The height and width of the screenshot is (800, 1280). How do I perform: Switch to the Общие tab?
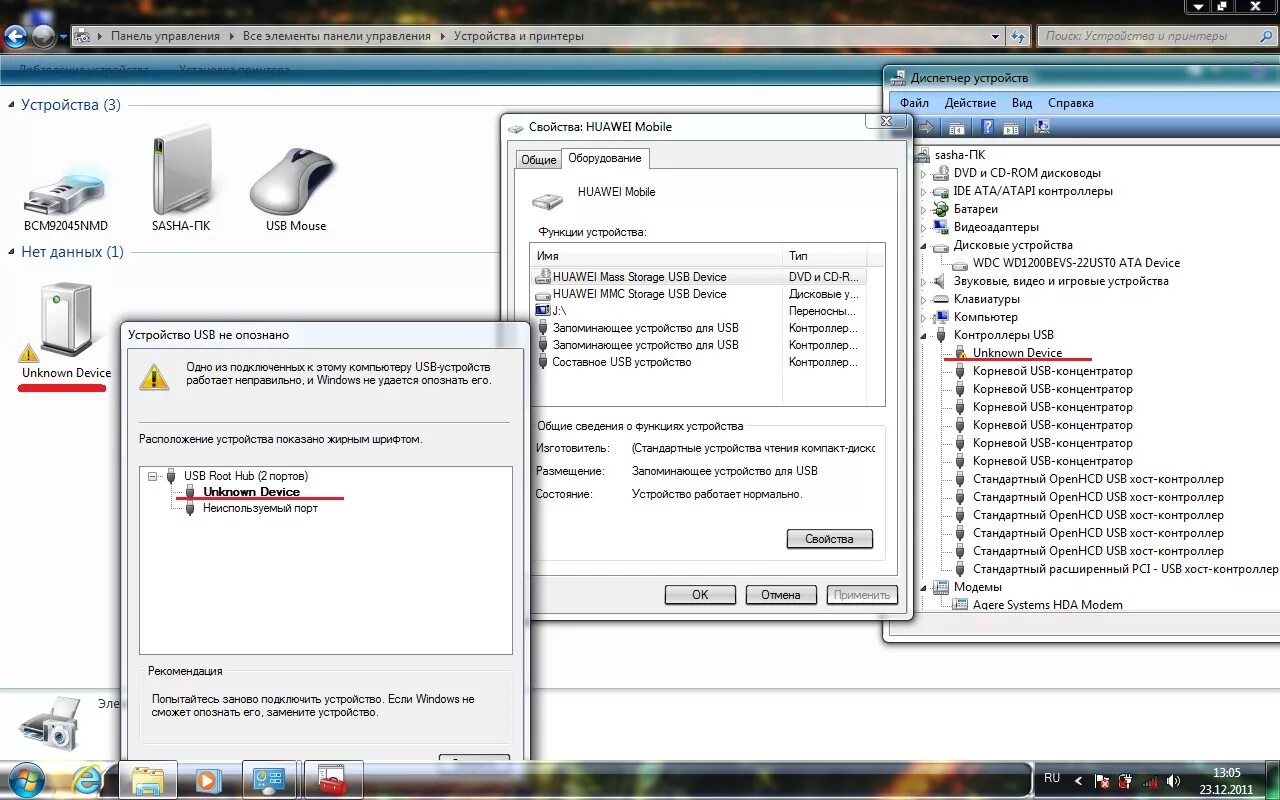[x=539, y=160]
